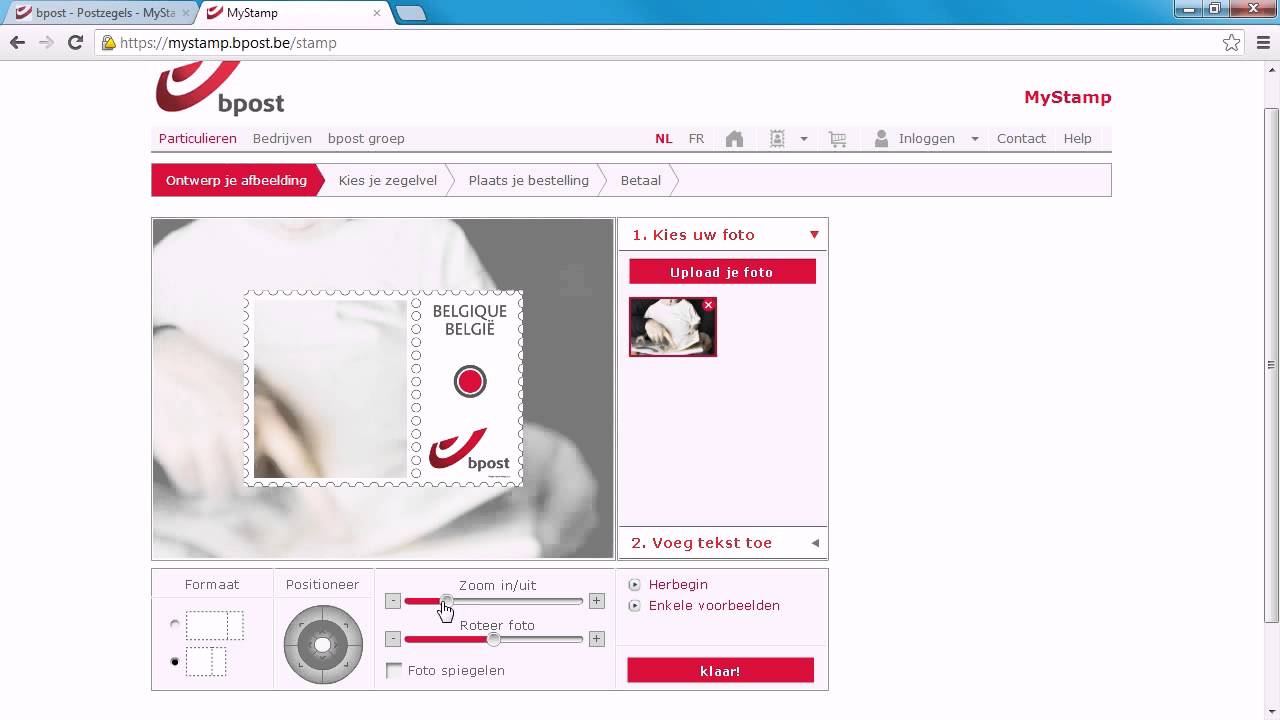Screen dimensions: 1280x720
Task: Remove uploaded photo with red X
Action: click(x=708, y=305)
